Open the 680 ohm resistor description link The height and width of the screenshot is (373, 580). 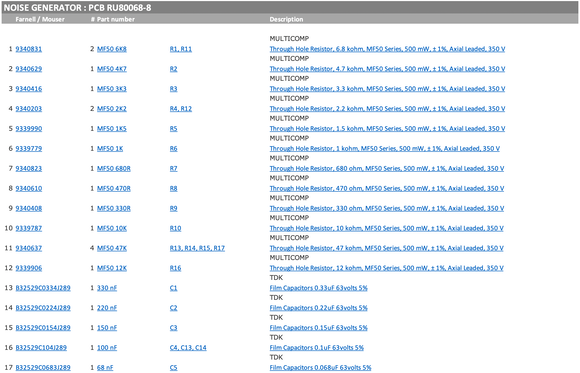click(387, 169)
